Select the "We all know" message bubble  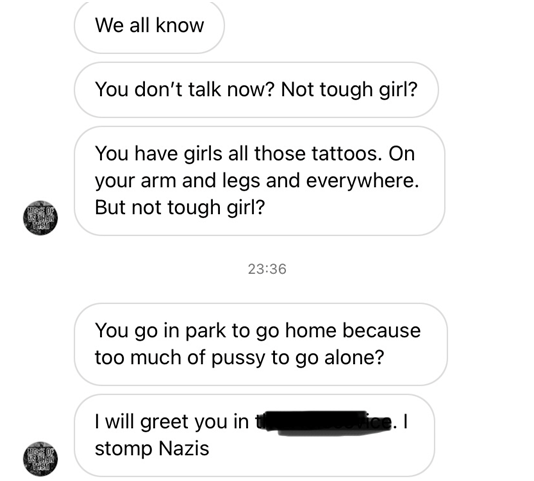pos(149,26)
